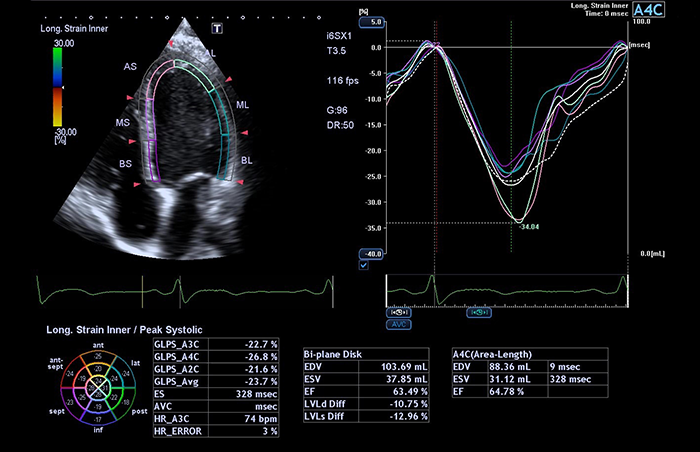Screen dimensions: 700x452
Task: Click the 'ML' segment label
Action: (242, 105)
